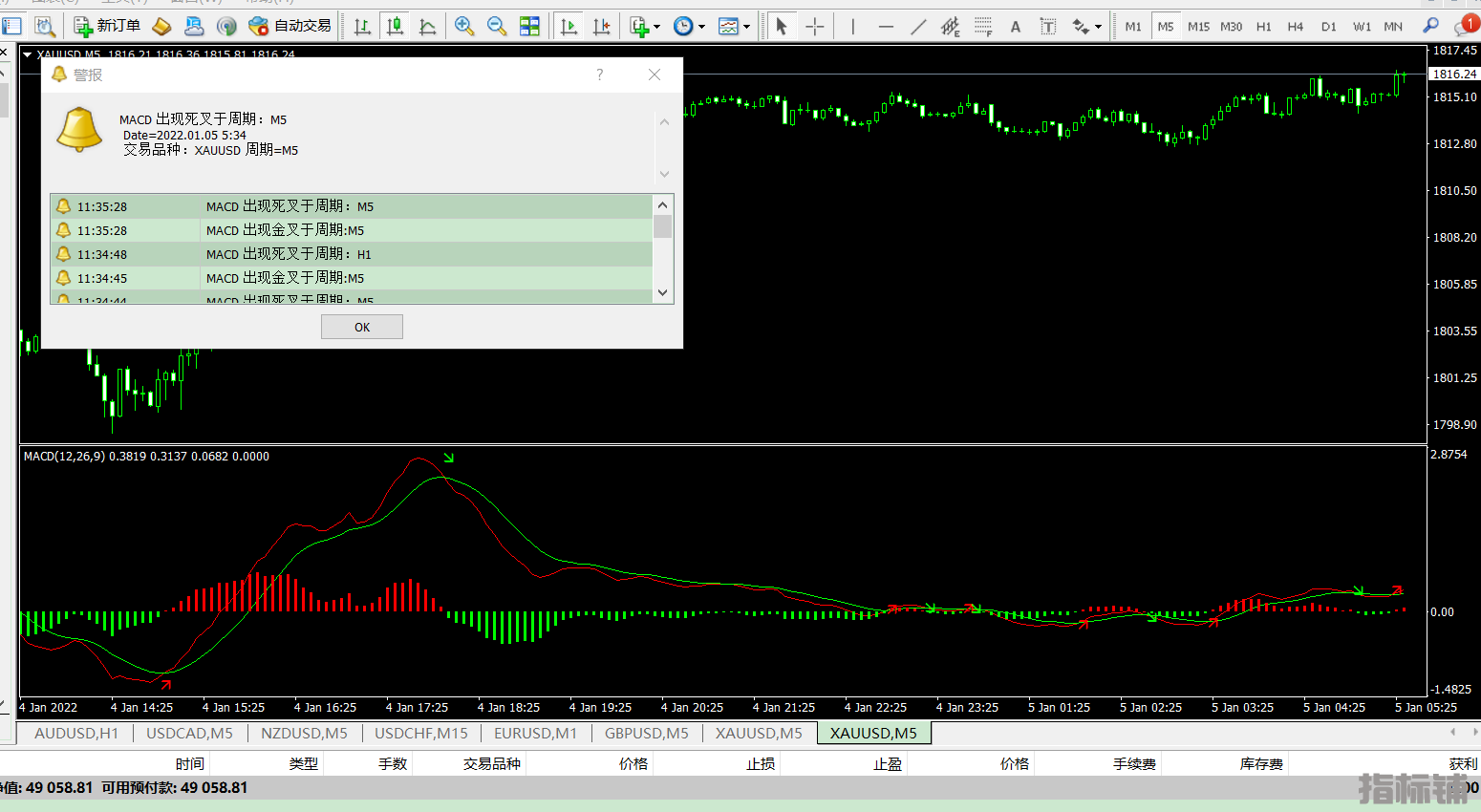Expand the add indicator dropdown arrow
This screenshot has height=812, width=1481.
click(656, 27)
